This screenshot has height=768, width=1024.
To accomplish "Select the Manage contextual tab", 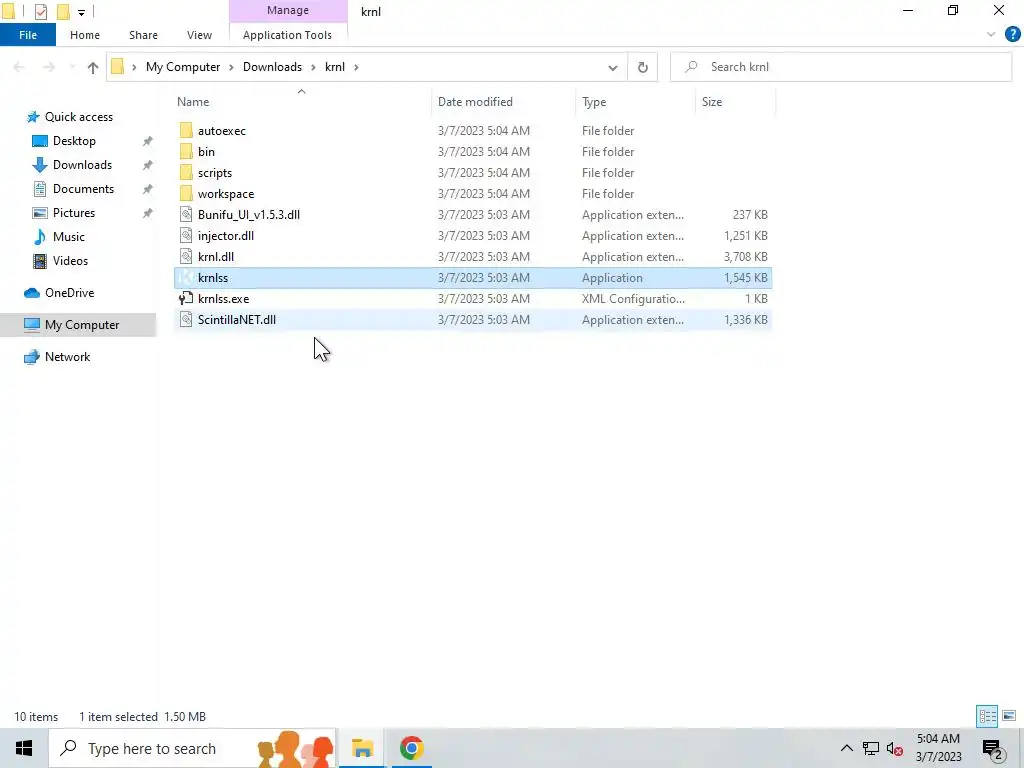I will tap(288, 10).
